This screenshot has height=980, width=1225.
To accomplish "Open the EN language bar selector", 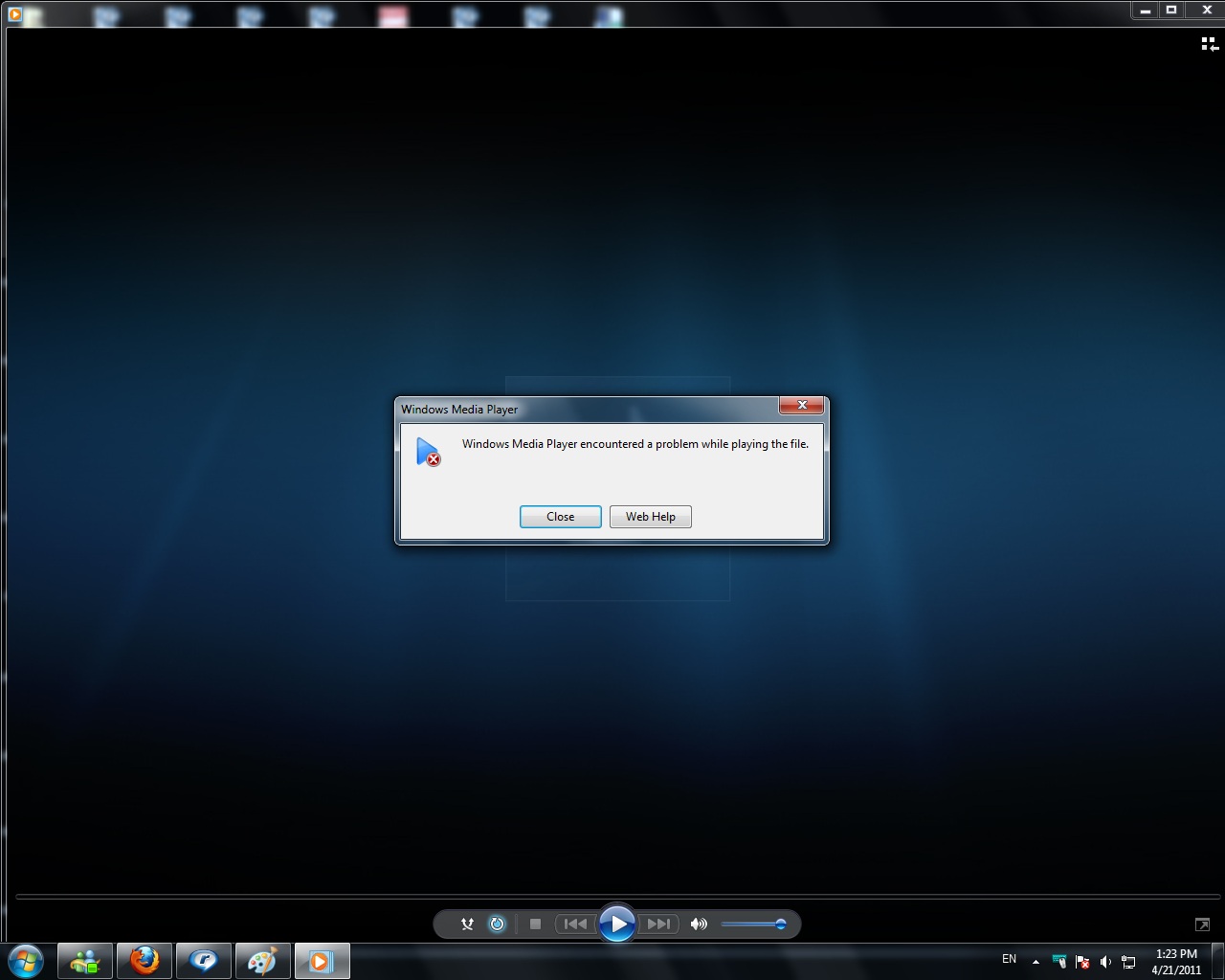I will click(1009, 959).
